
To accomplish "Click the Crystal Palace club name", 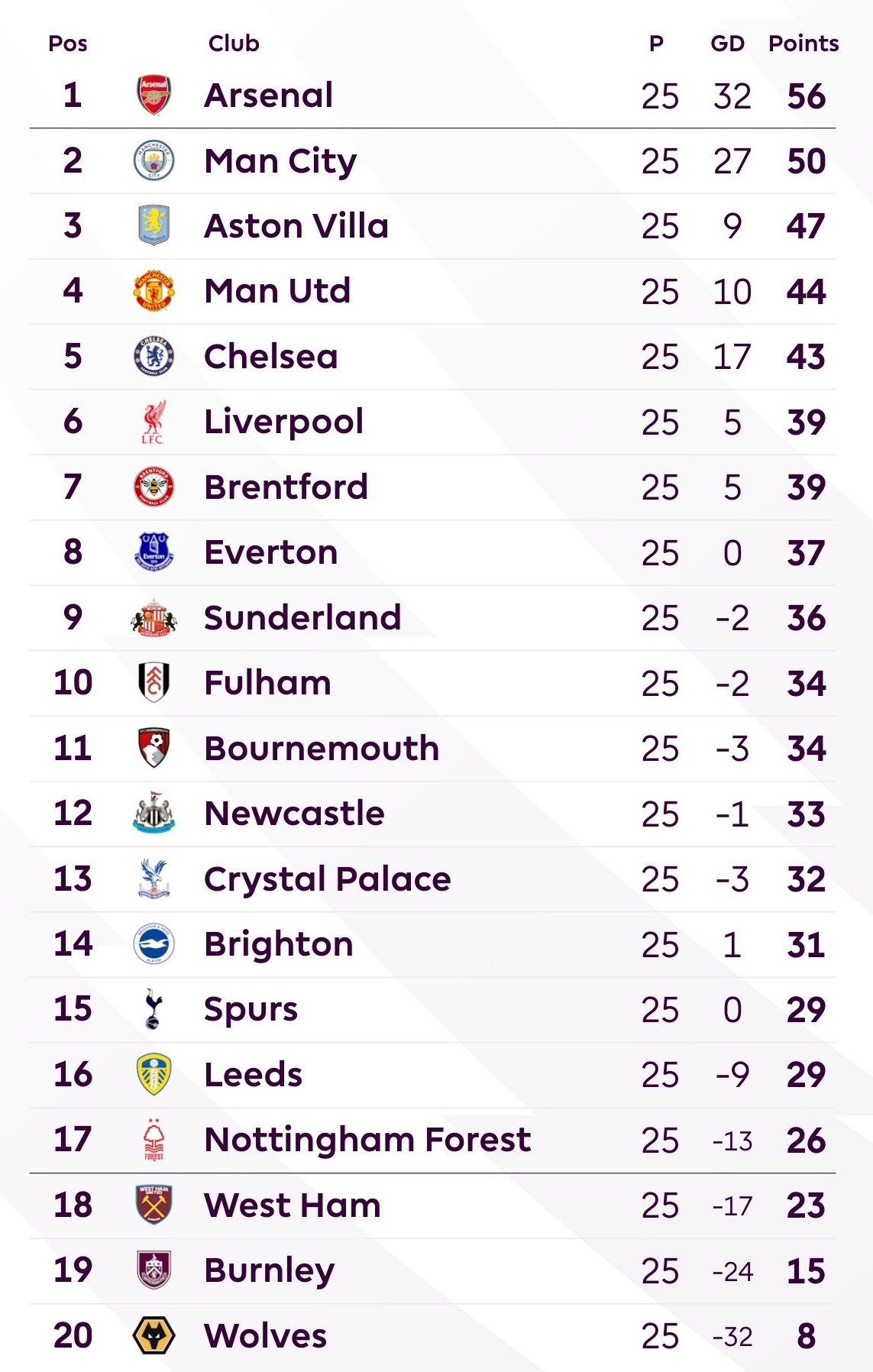I will point(328,879).
